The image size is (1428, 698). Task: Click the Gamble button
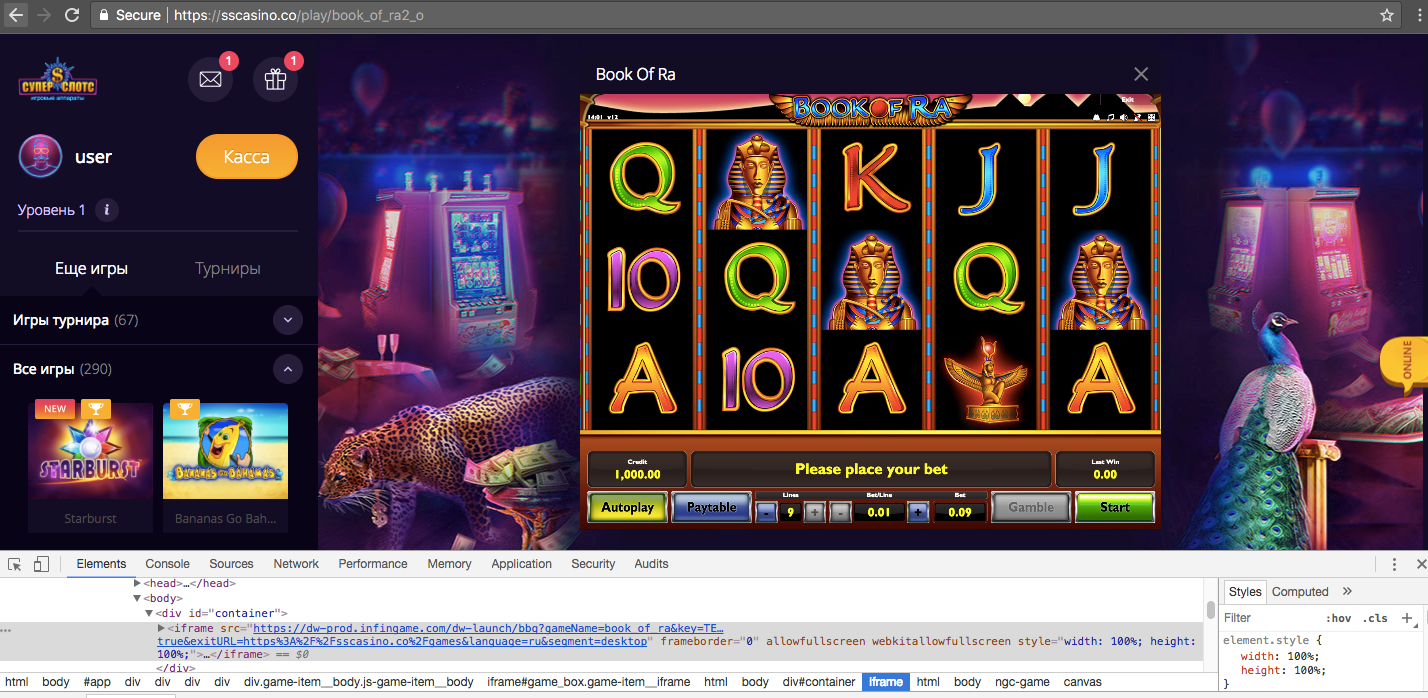pyautogui.click(x=1031, y=507)
